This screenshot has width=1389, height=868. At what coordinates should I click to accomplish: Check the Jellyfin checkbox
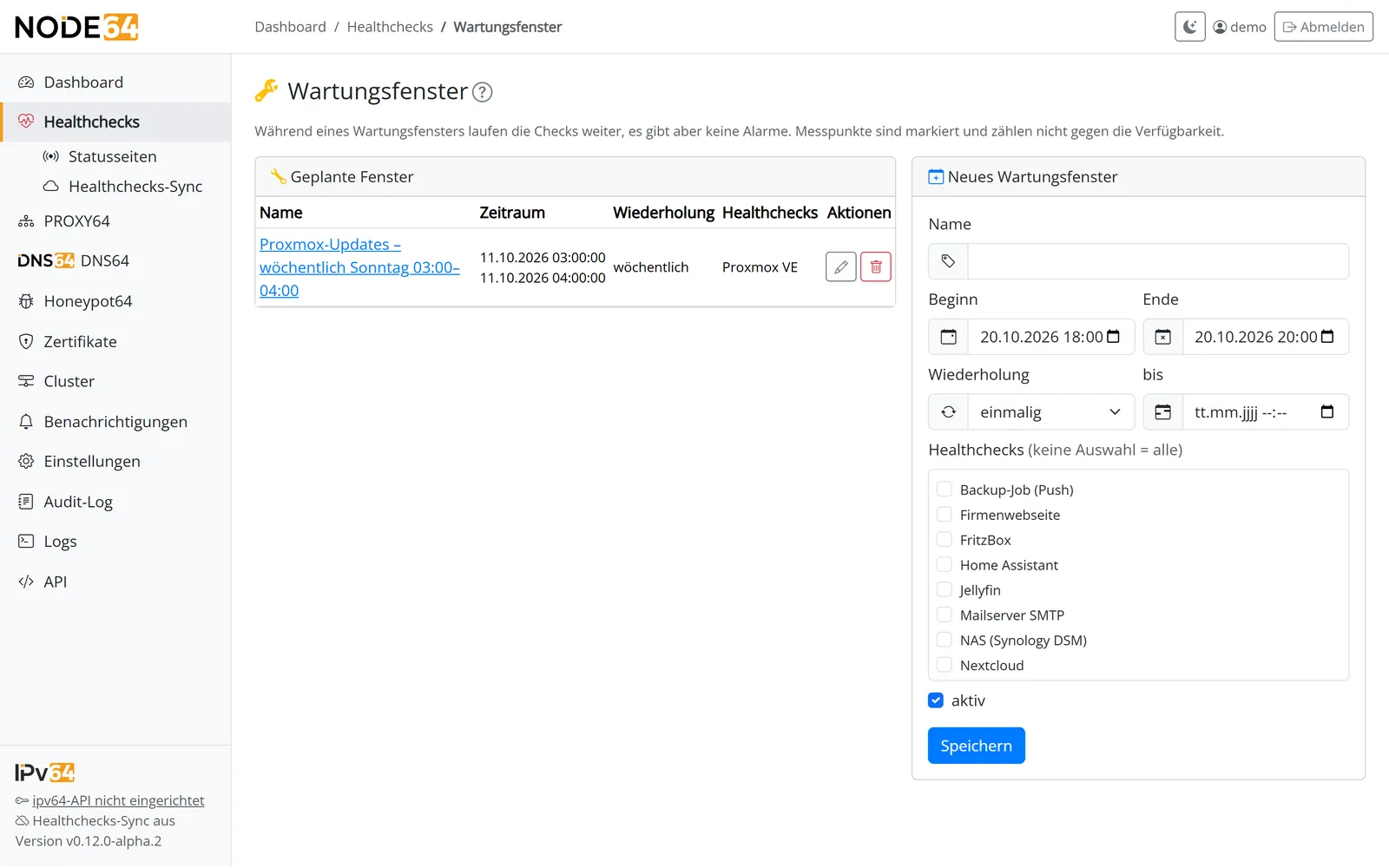pyautogui.click(x=945, y=590)
